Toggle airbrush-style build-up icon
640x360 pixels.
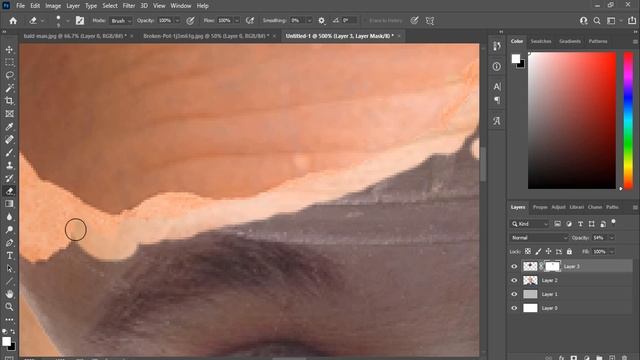250,20
